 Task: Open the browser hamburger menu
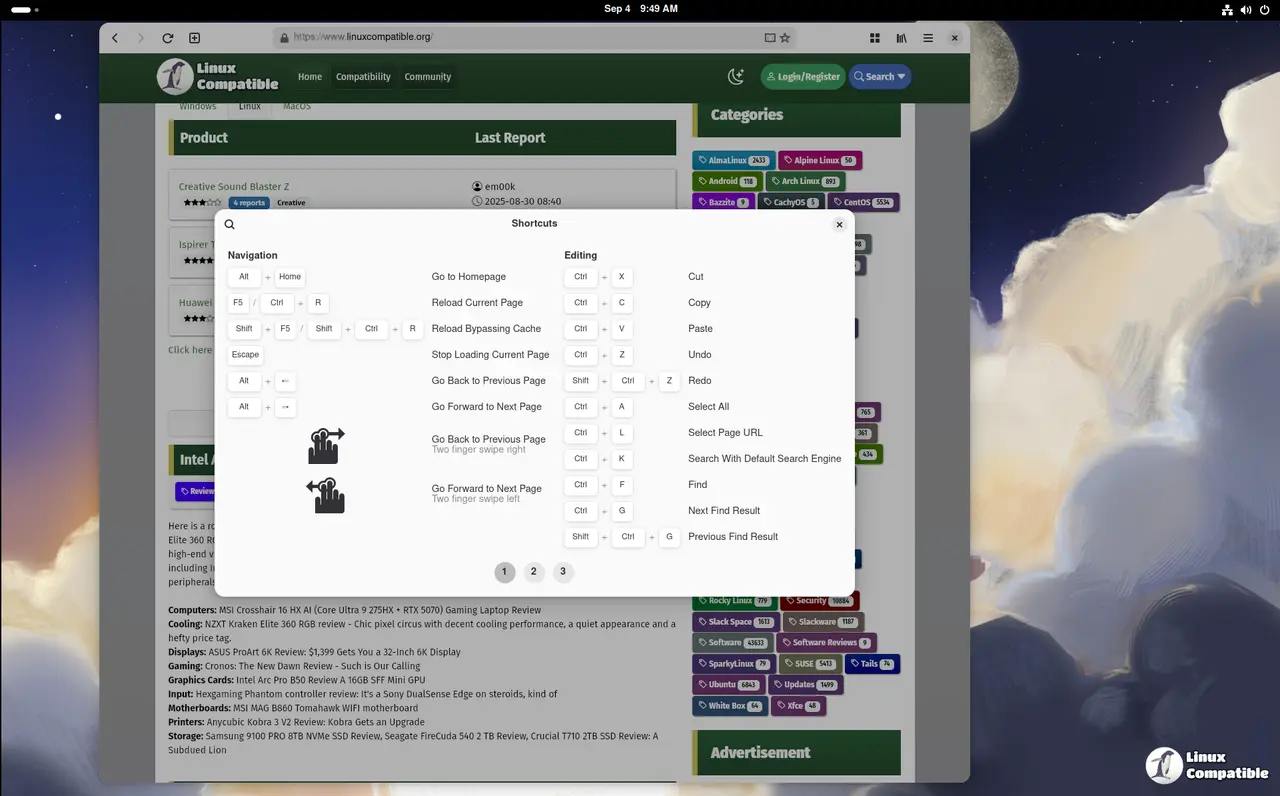coord(928,38)
